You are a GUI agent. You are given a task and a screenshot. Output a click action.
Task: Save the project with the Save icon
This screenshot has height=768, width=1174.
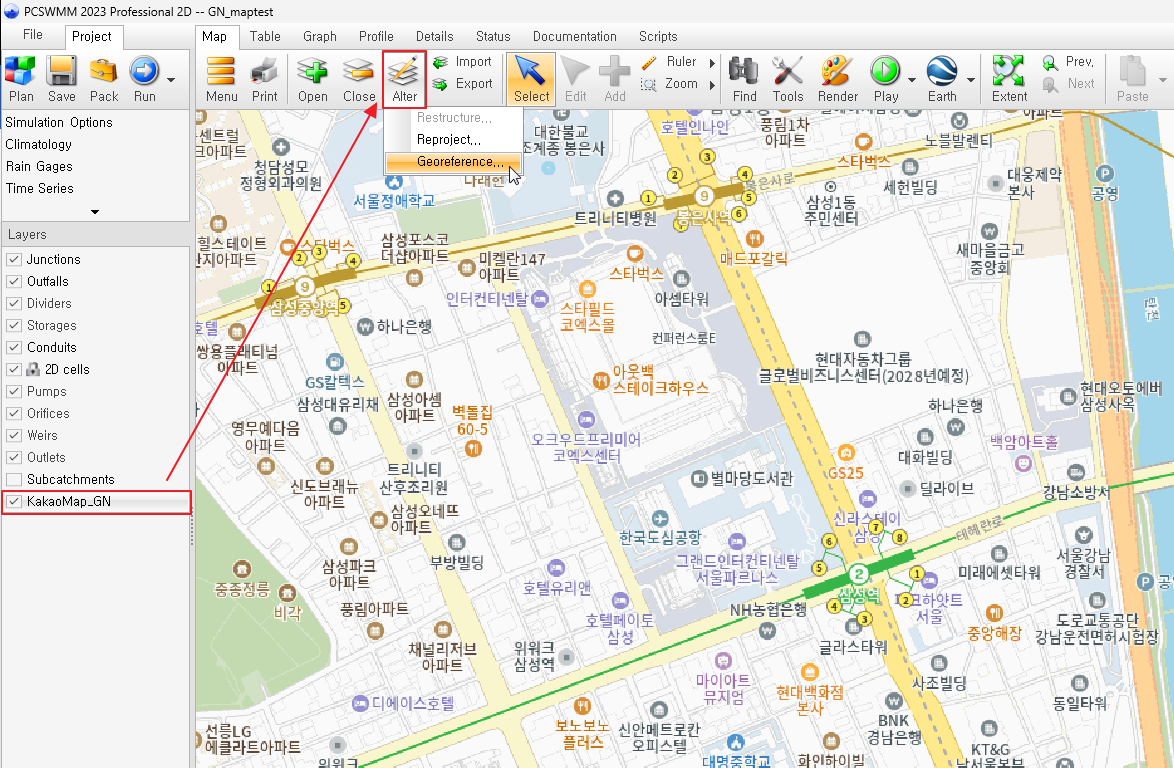click(61, 71)
